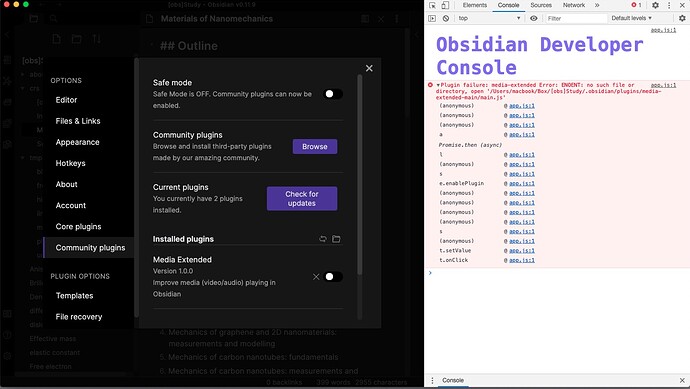
Task: Open app.js:1 link above the console banner
Action: (x=664, y=30)
